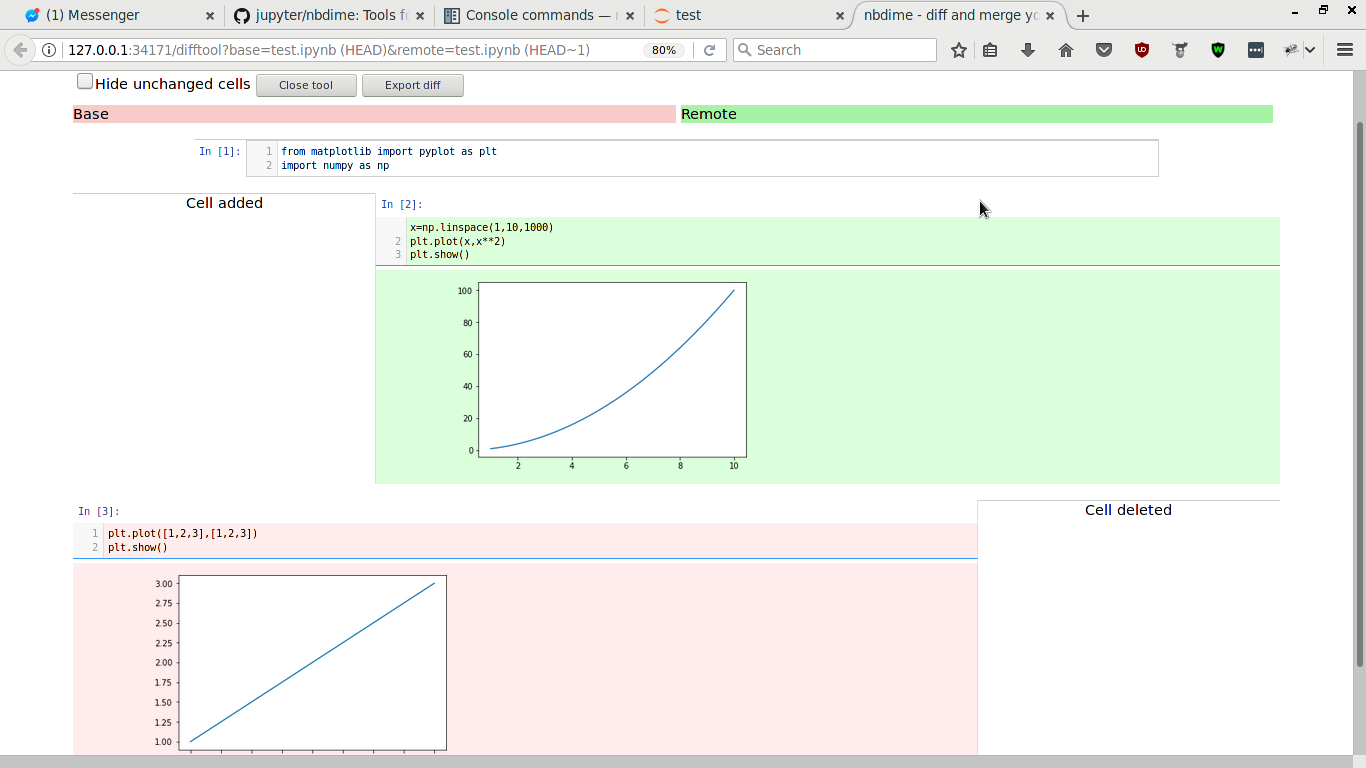The width and height of the screenshot is (1366, 768).
Task: Reload the nbdime diff page
Action: pyautogui.click(x=710, y=49)
